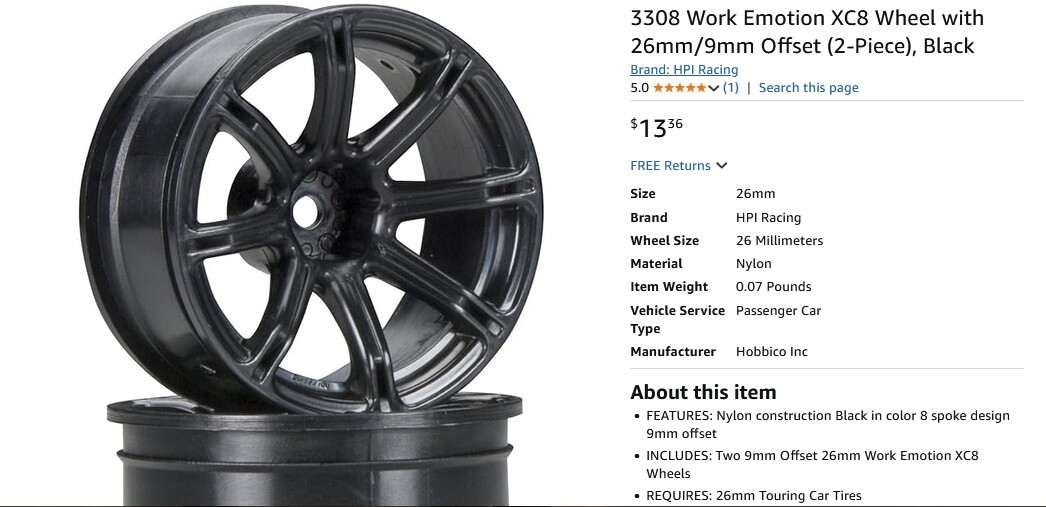This screenshot has width=1046, height=507.
Task: Select the Size value 26mm
Action: coord(755,193)
